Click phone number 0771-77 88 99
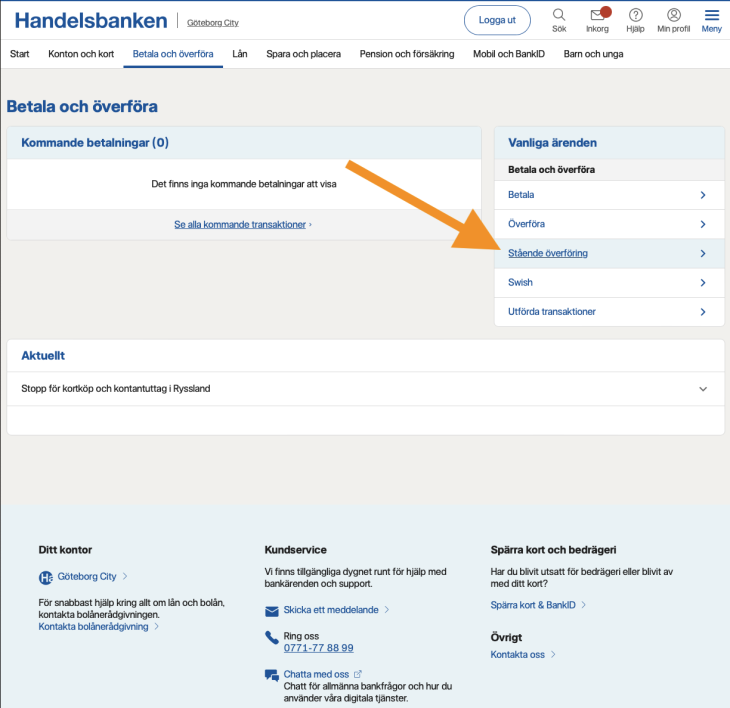 tap(318, 648)
